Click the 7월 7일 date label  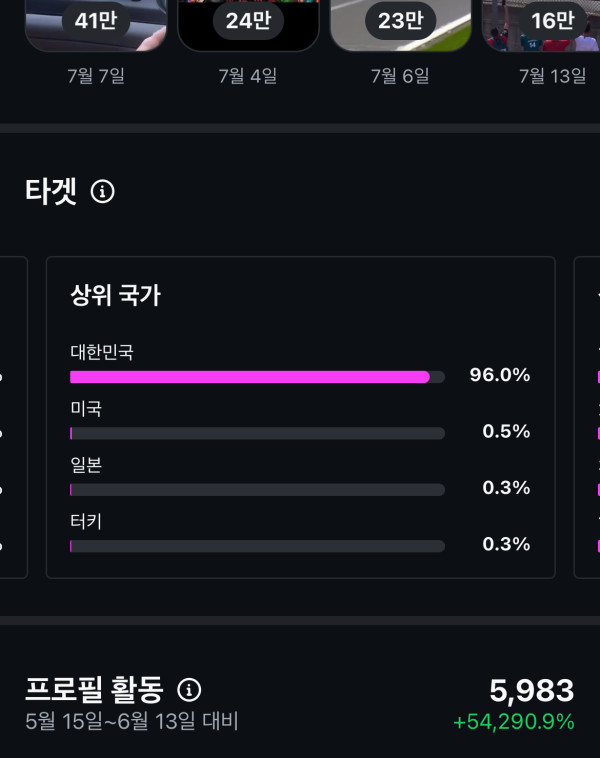96,76
